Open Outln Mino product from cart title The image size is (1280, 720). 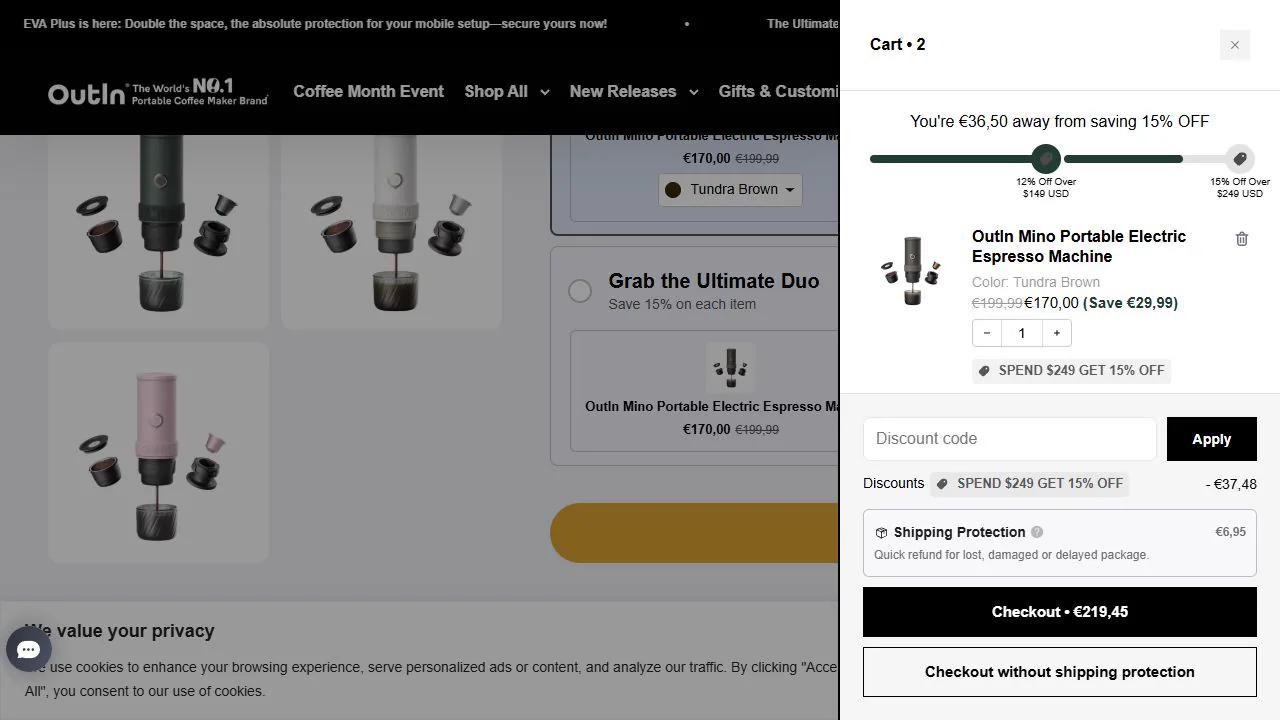point(1079,246)
